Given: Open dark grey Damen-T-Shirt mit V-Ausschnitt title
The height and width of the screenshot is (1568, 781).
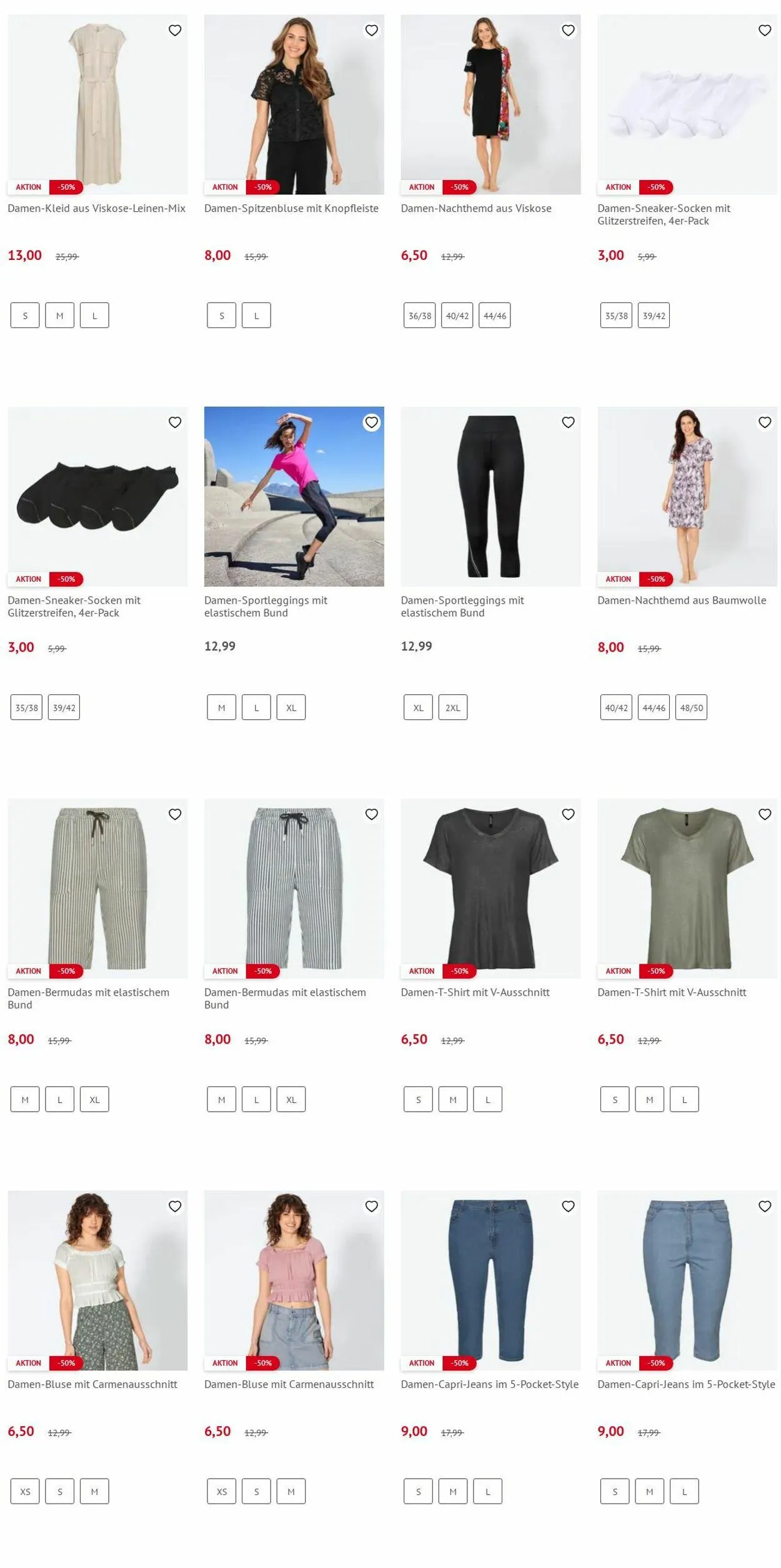Looking at the screenshot, I should click(x=475, y=992).
